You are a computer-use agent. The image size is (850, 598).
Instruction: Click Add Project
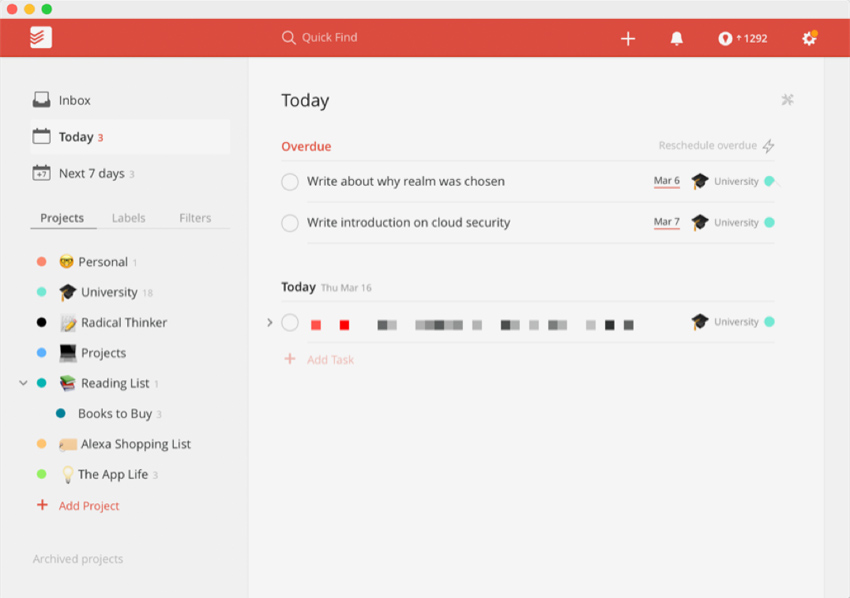tap(89, 506)
